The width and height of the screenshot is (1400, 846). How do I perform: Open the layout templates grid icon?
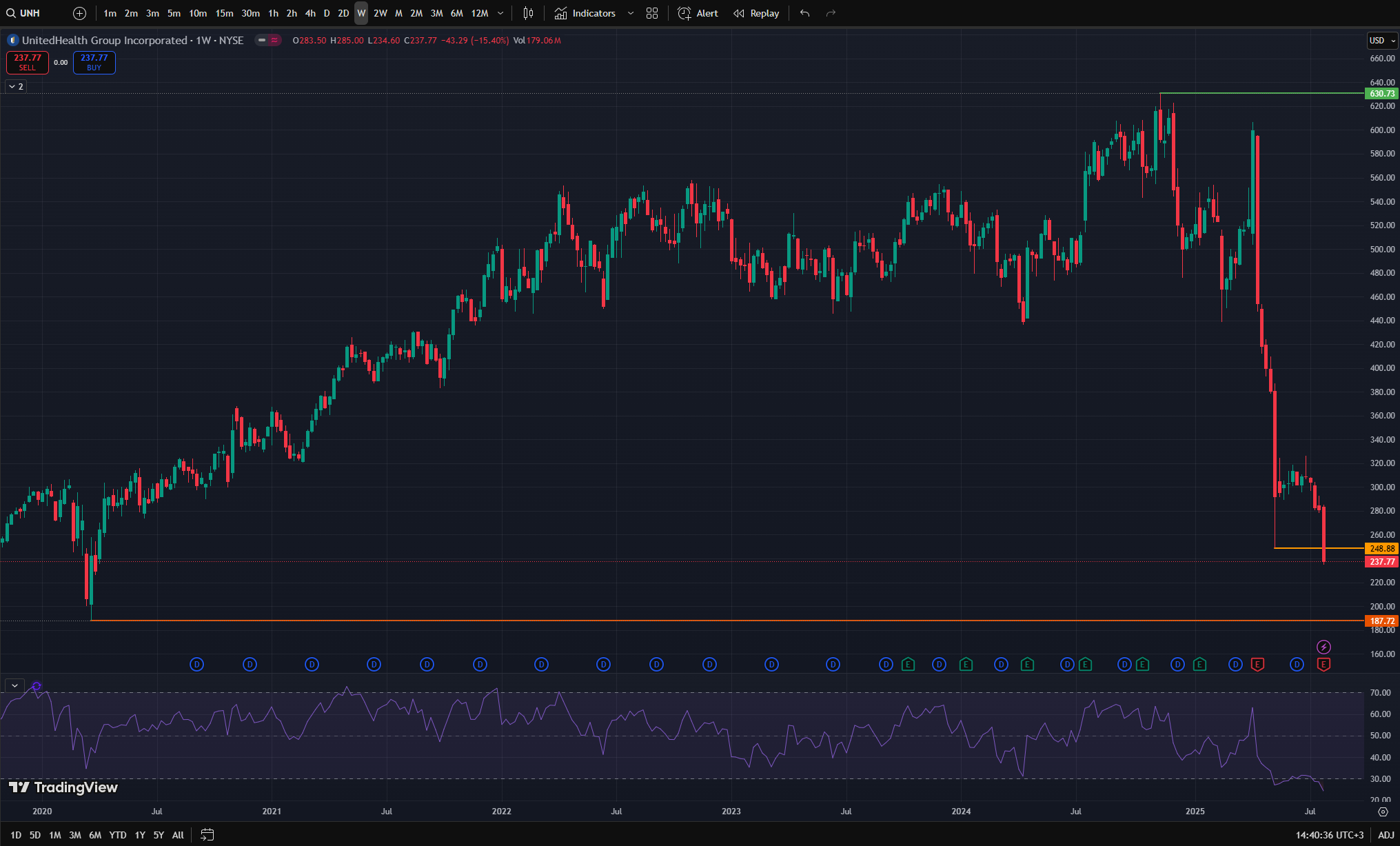[652, 13]
